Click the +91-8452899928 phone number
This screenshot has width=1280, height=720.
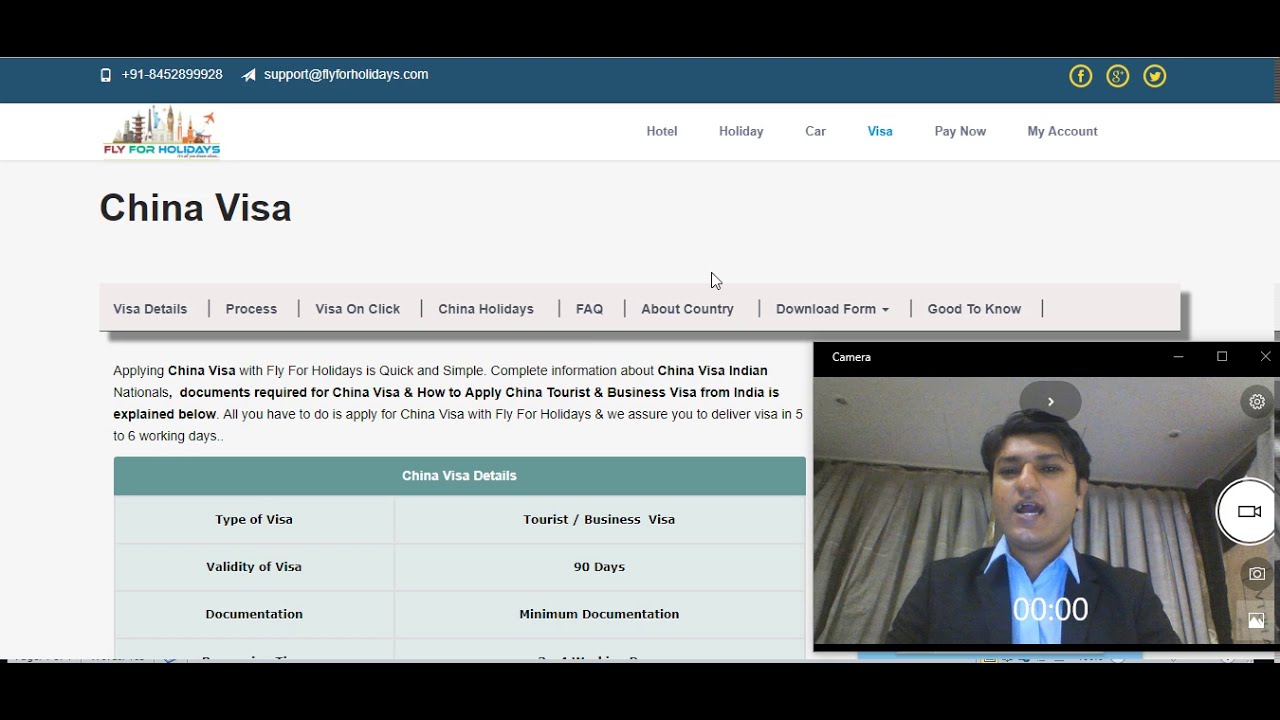(x=172, y=74)
